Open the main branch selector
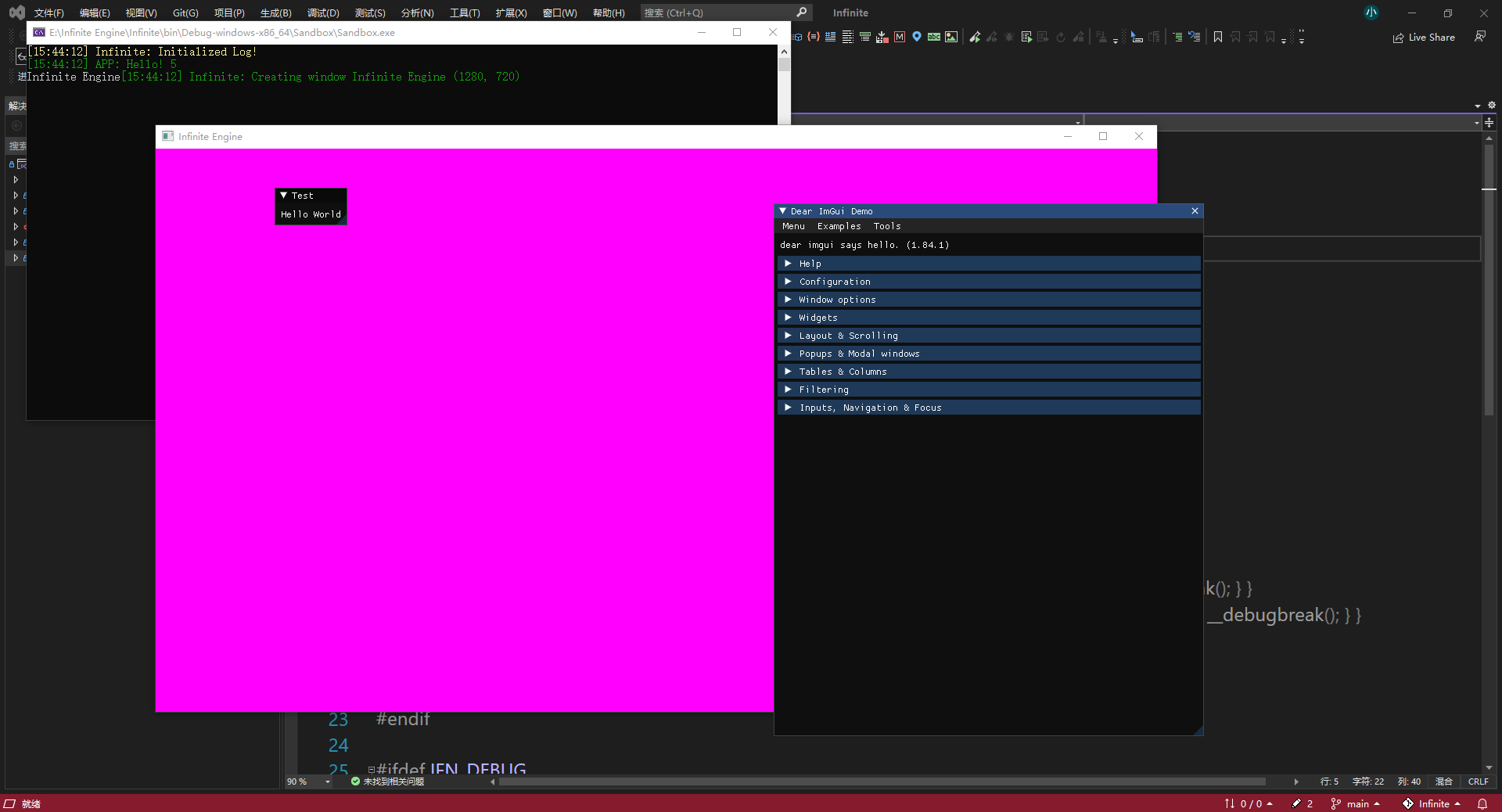1502x812 pixels. coord(1356,803)
